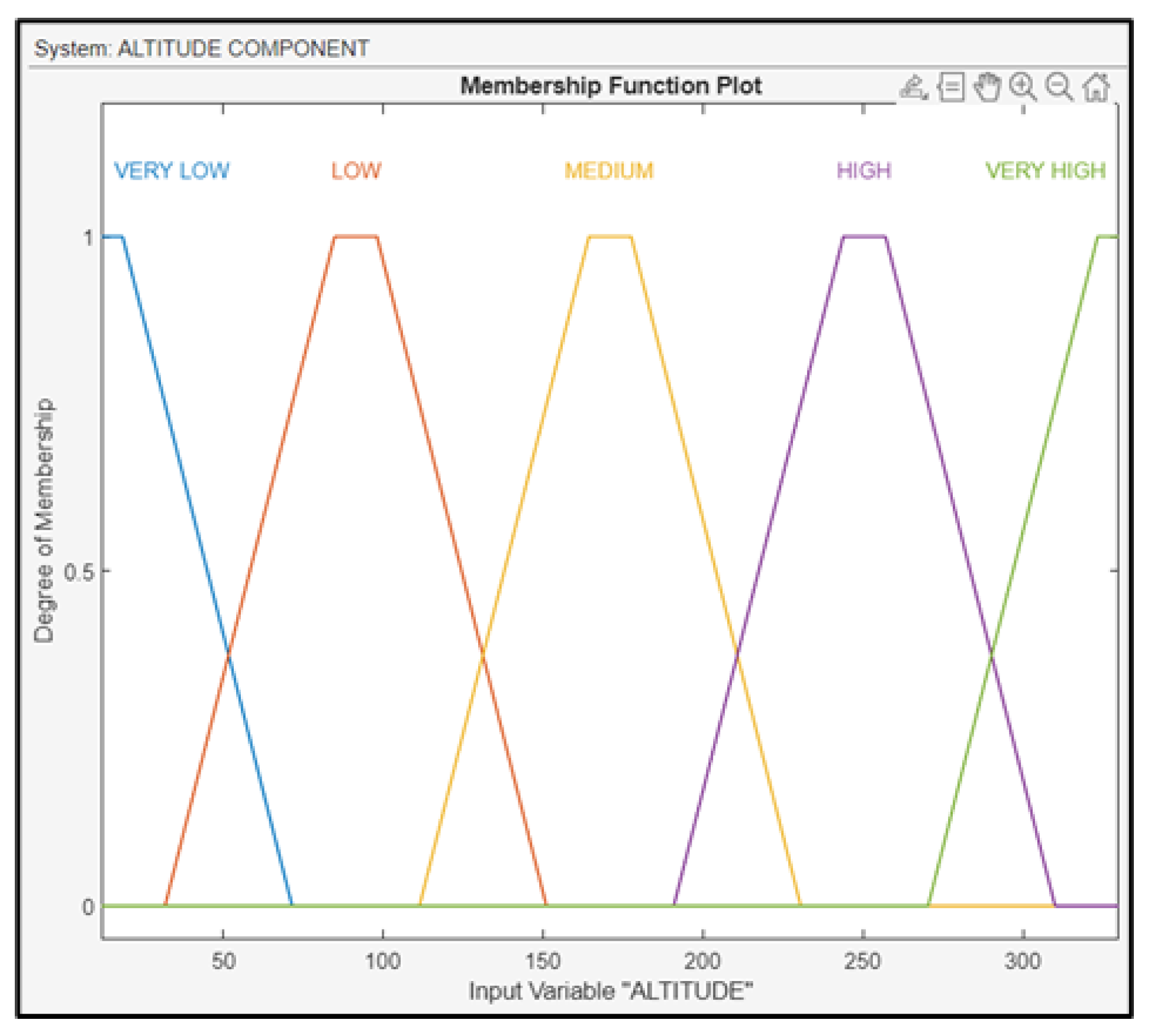Activate the pan hand tool

pyautogui.click(x=987, y=88)
